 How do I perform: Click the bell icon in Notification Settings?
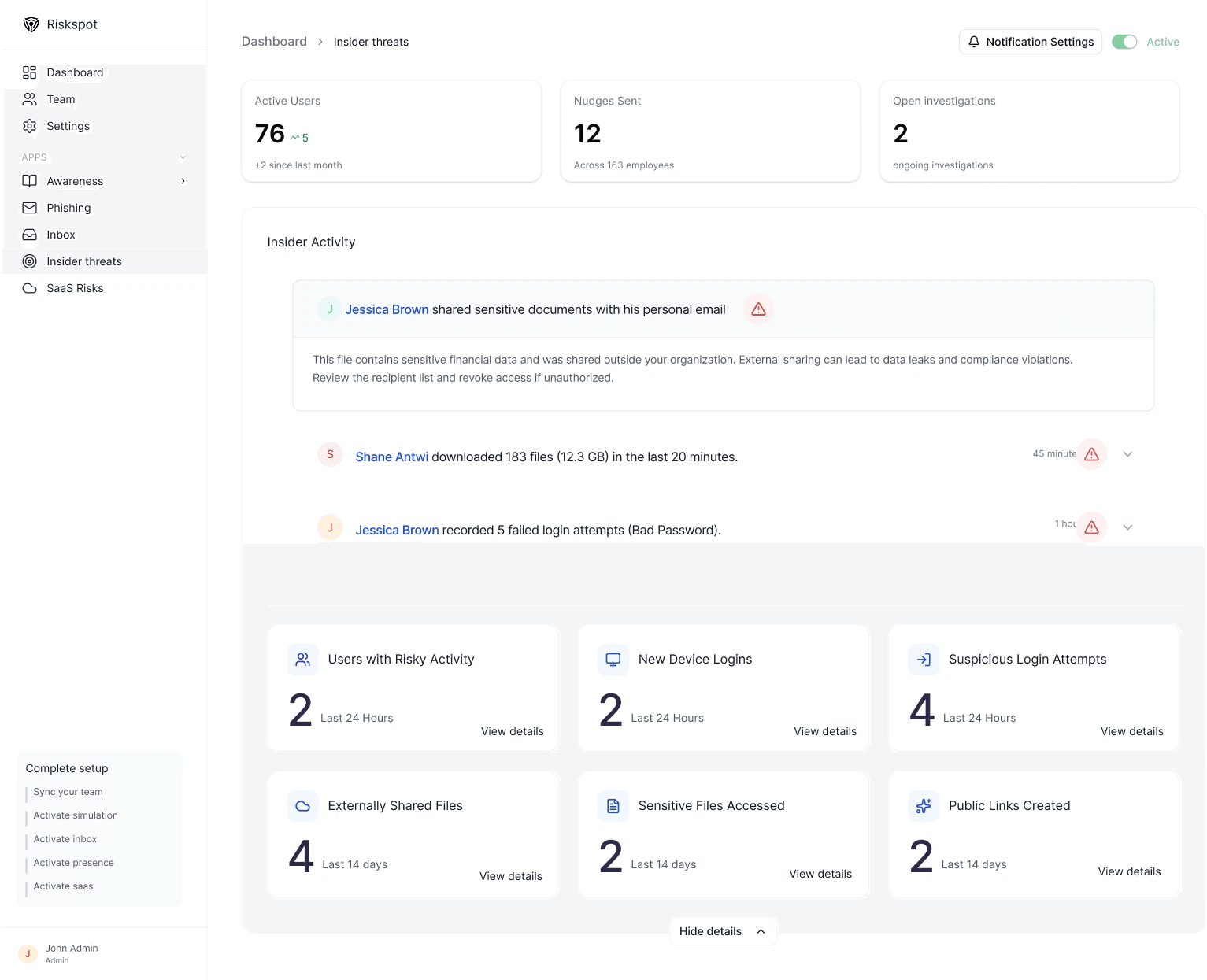[x=974, y=42]
